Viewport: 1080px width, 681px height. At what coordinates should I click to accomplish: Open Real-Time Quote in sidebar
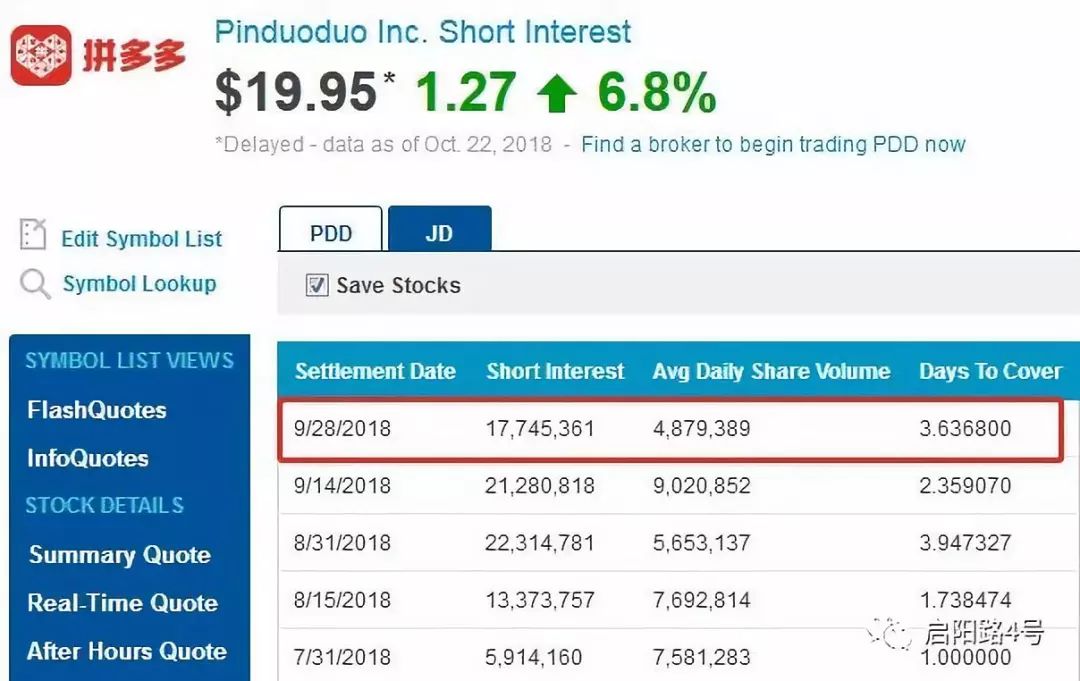(123, 603)
